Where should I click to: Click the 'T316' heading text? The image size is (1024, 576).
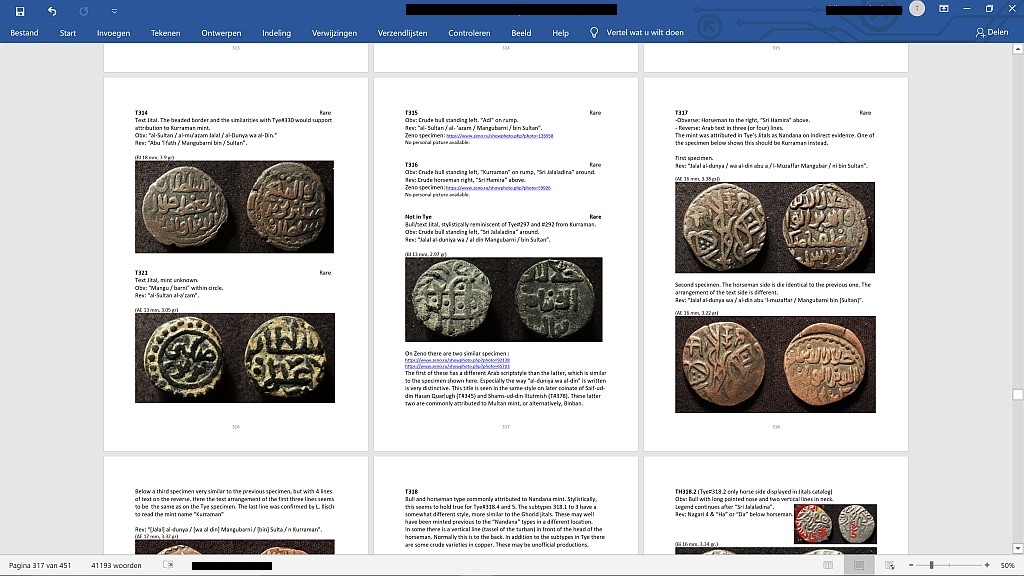(411, 165)
